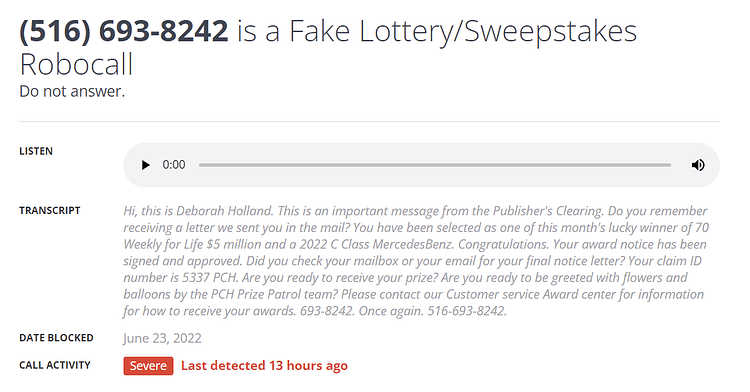Click the word Robocall in the heading
The height and width of the screenshot is (392, 750).
[76, 65]
